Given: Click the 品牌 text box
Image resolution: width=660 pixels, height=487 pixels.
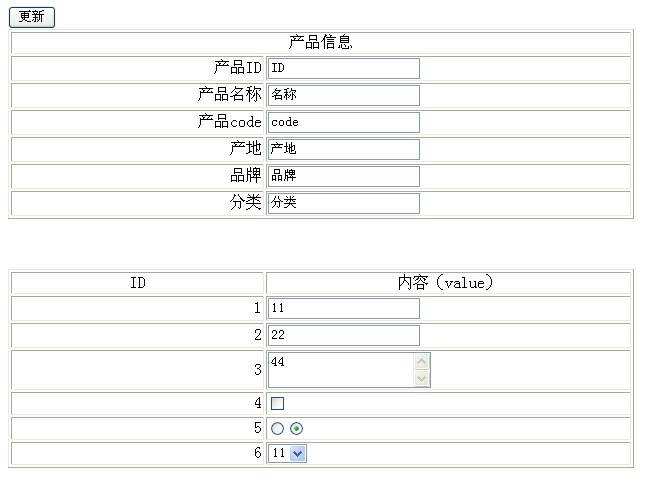Looking at the screenshot, I should [343, 176].
